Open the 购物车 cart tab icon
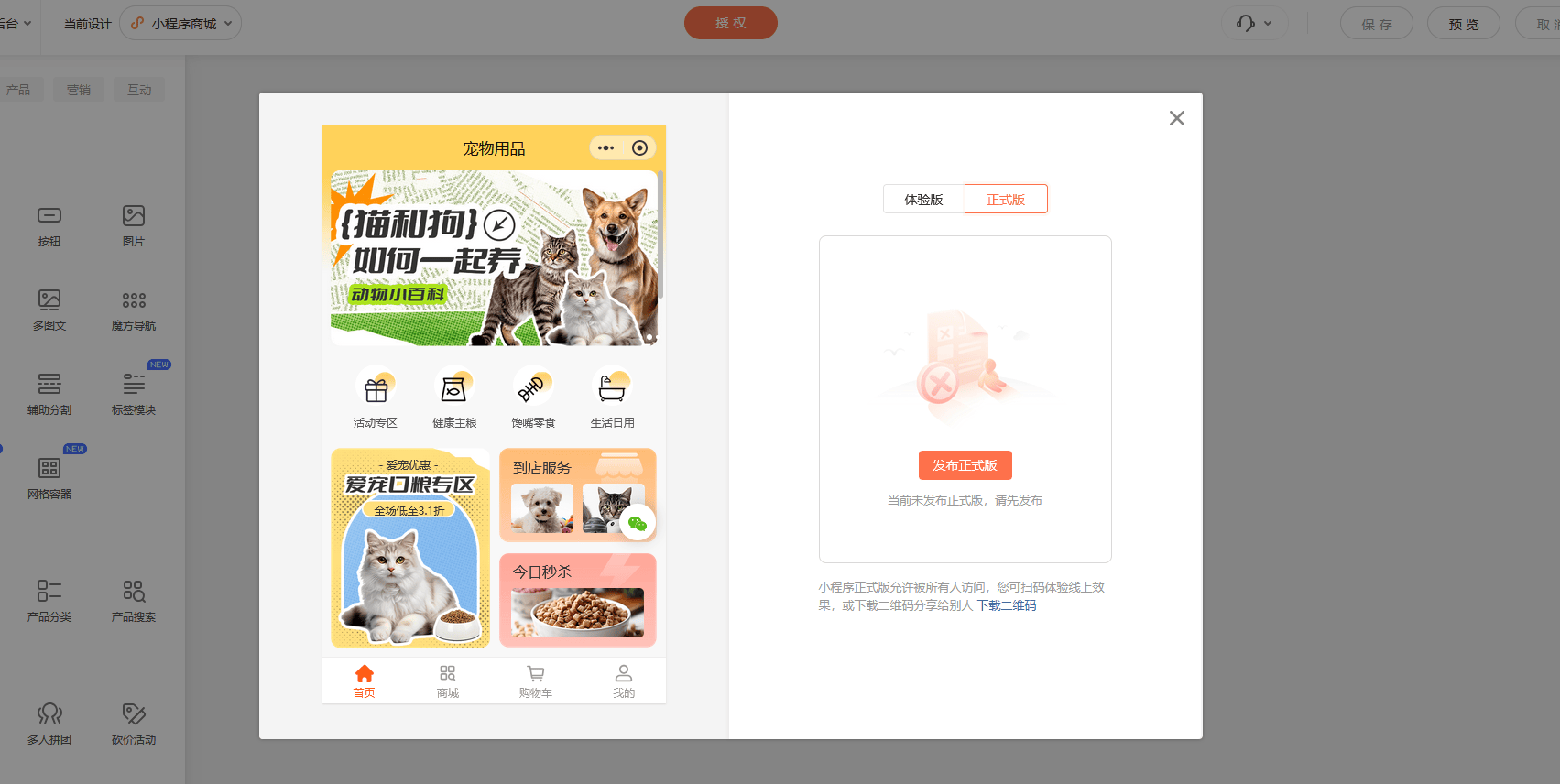This screenshot has width=1560, height=784. coord(536,674)
